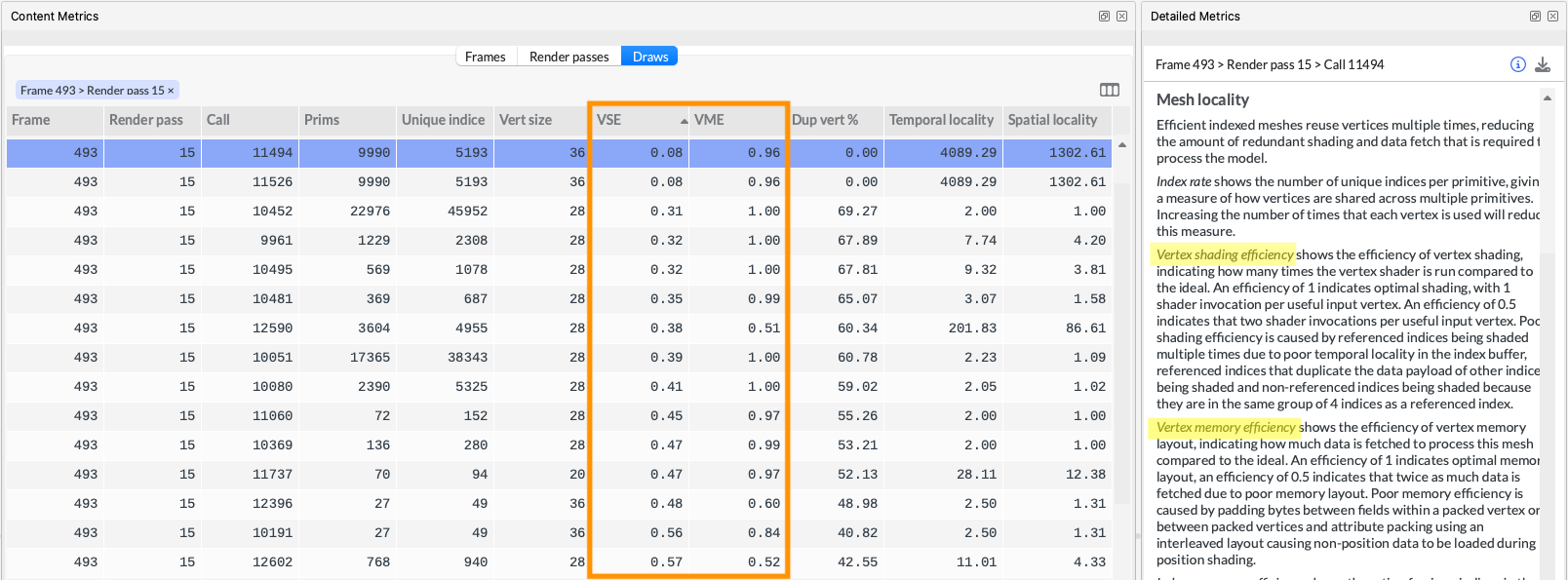Select the row with call 12590

[559, 328]
